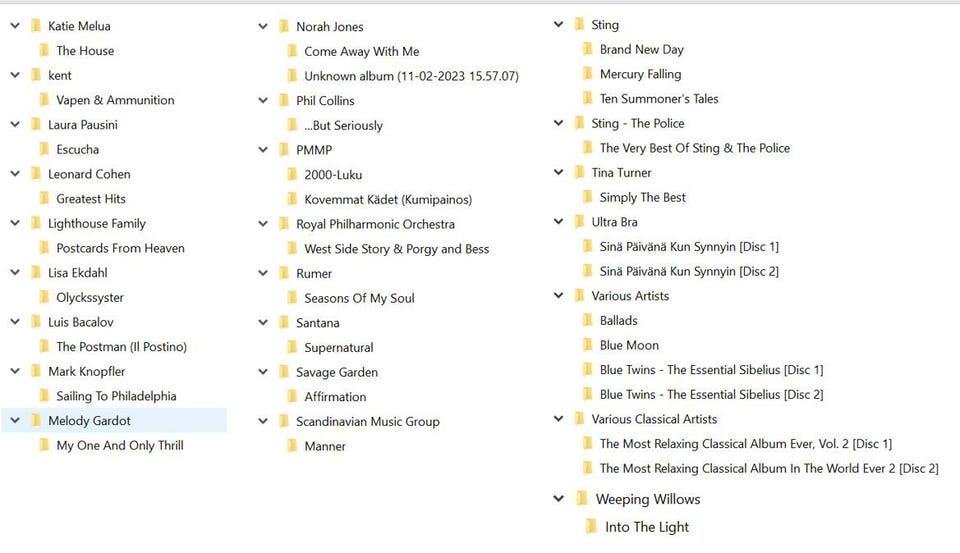Select the Melody Gardot folder icon

36,420
